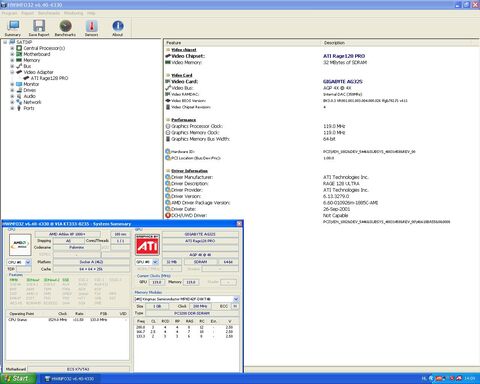The height and width of the screenshot is (384, 480).
Task: Click the Audio speaker tree icon
Action: 19,96
